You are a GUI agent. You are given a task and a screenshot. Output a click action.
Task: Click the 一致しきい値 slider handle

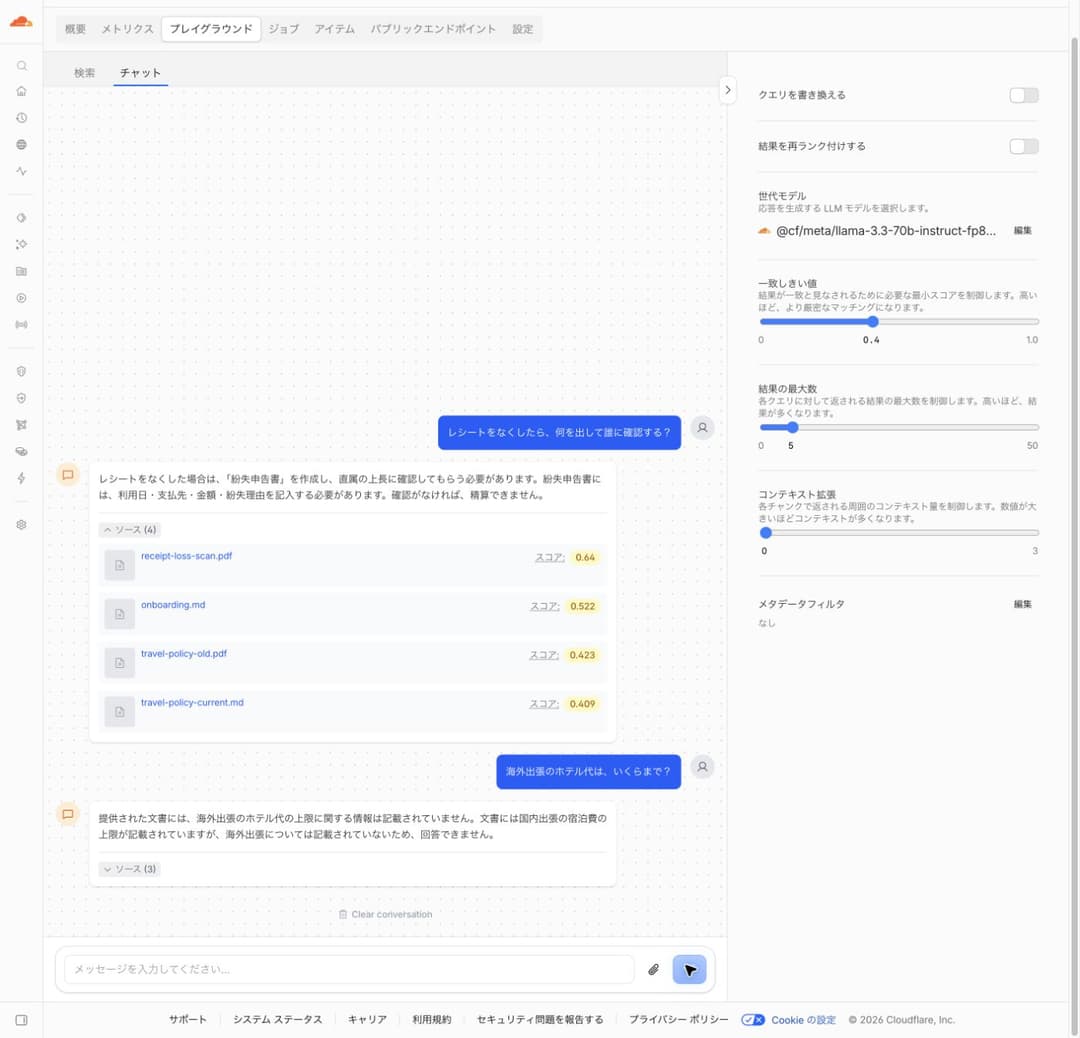(873, 322)
